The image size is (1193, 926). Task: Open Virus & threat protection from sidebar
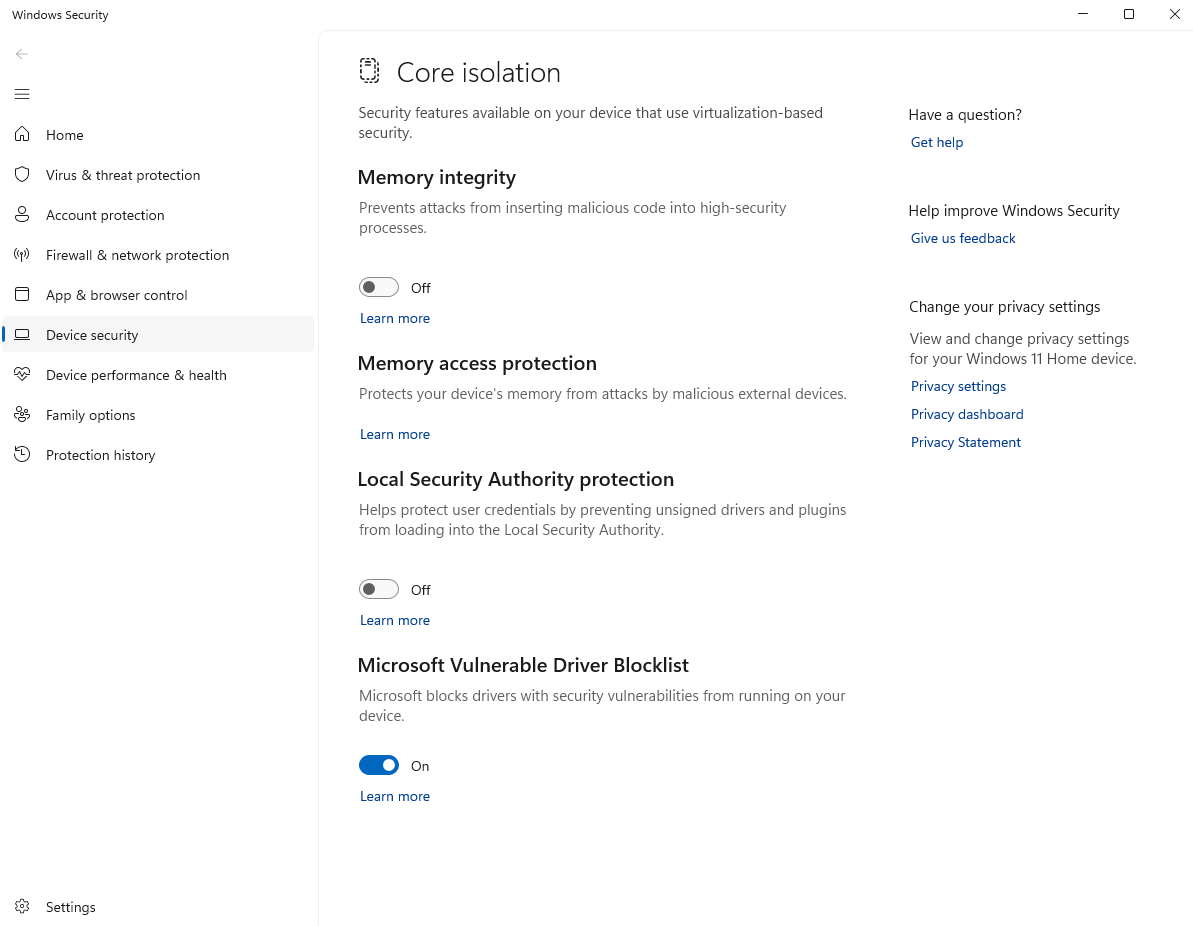tap(122, 174)
